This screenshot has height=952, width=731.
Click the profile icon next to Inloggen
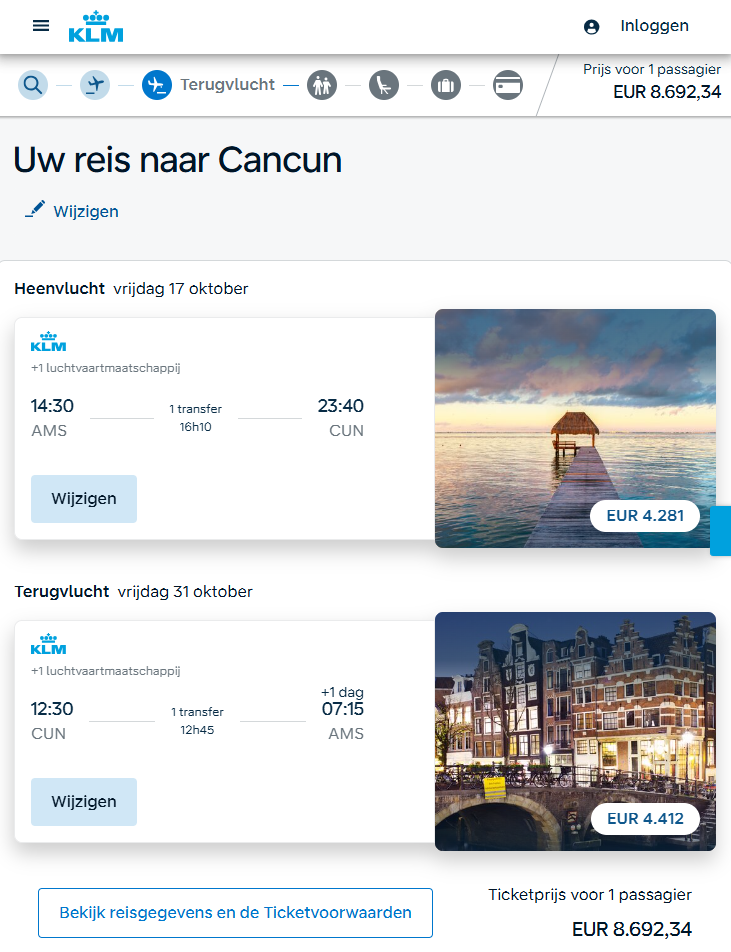coord(591,27)
